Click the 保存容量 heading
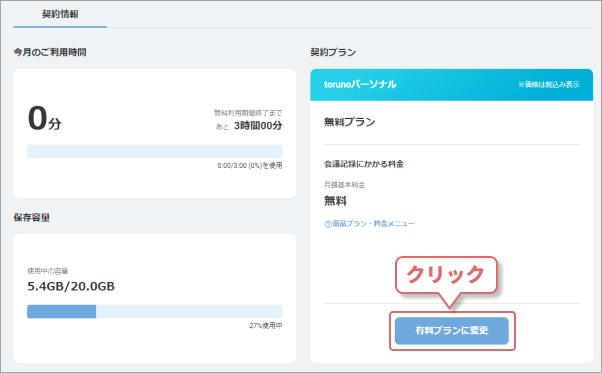 [32, 218]
